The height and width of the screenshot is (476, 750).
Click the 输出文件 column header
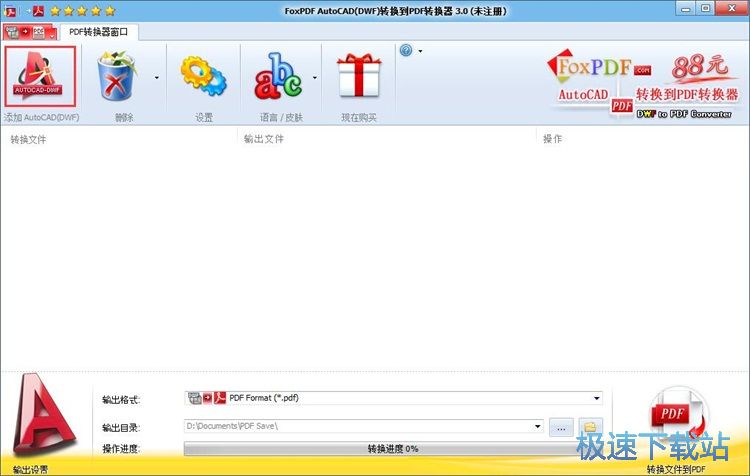click(264, 139)
